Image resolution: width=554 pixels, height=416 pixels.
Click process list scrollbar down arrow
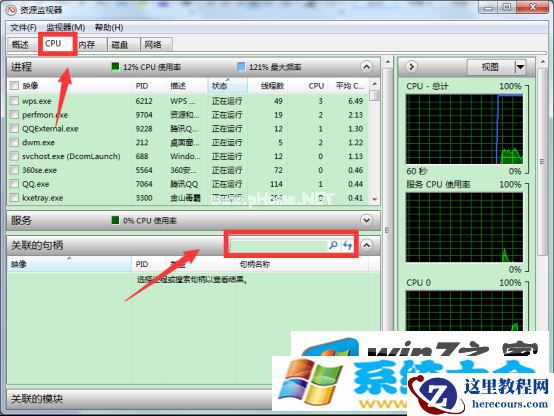375,200
